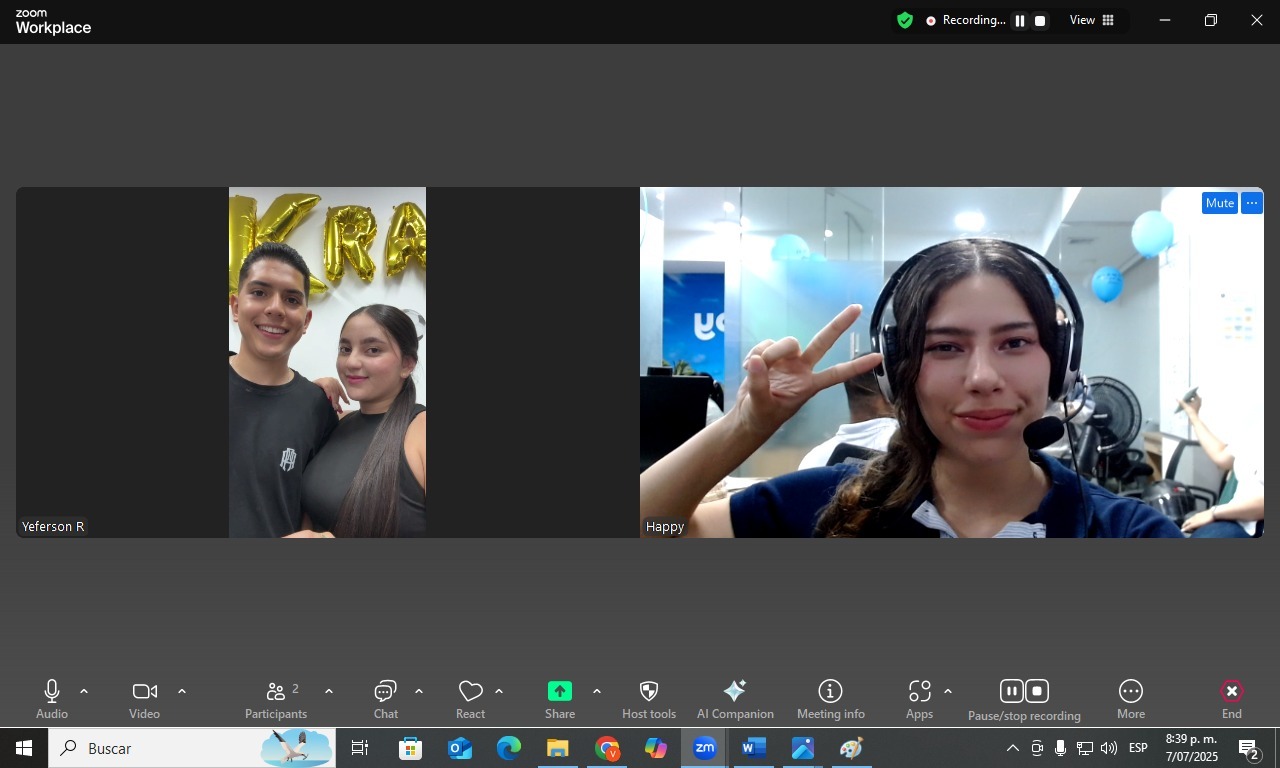1280x768 pixels.
Task: Mute the Happy participant
Action: click(1219, 203)
